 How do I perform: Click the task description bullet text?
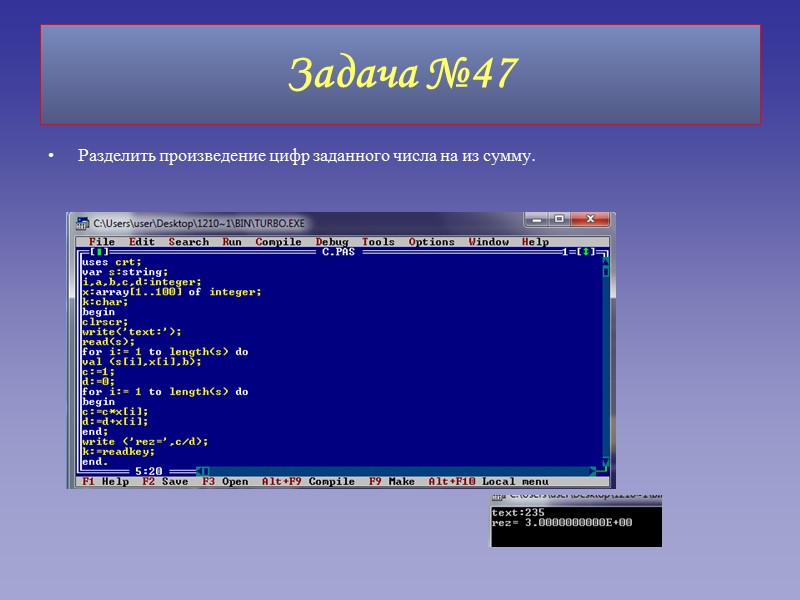tap(307, 156)
